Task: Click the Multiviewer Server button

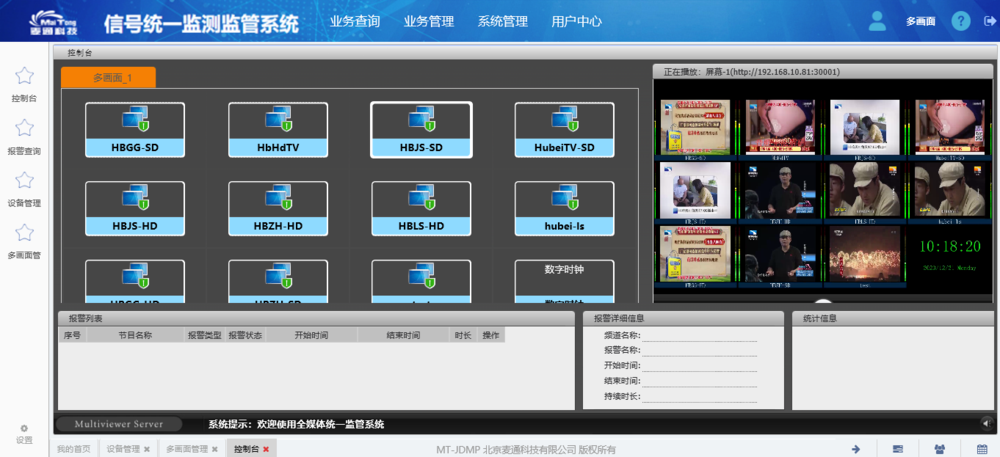Action: (x=118, y=424)
